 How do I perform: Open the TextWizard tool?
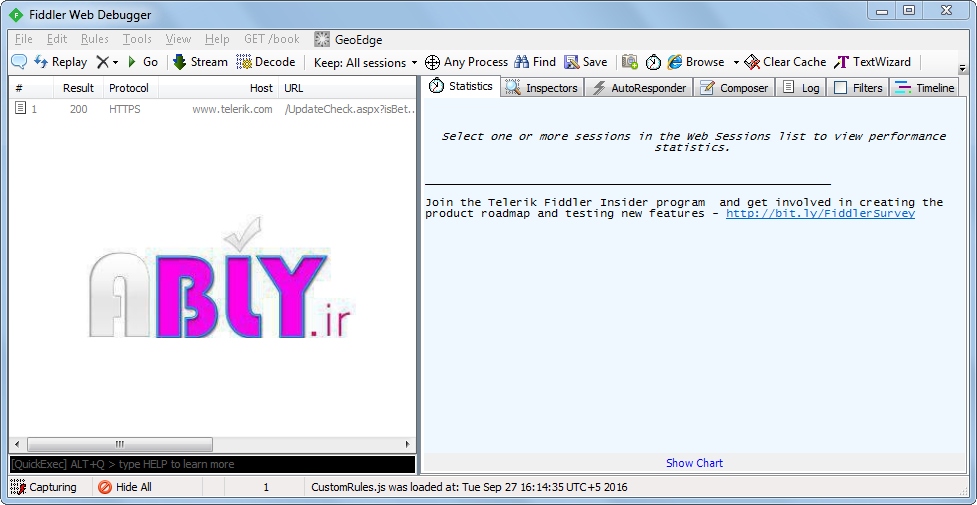point(872,62)
